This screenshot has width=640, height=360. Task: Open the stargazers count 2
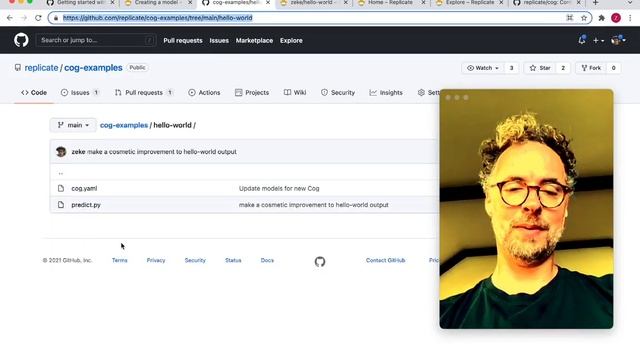563,68
